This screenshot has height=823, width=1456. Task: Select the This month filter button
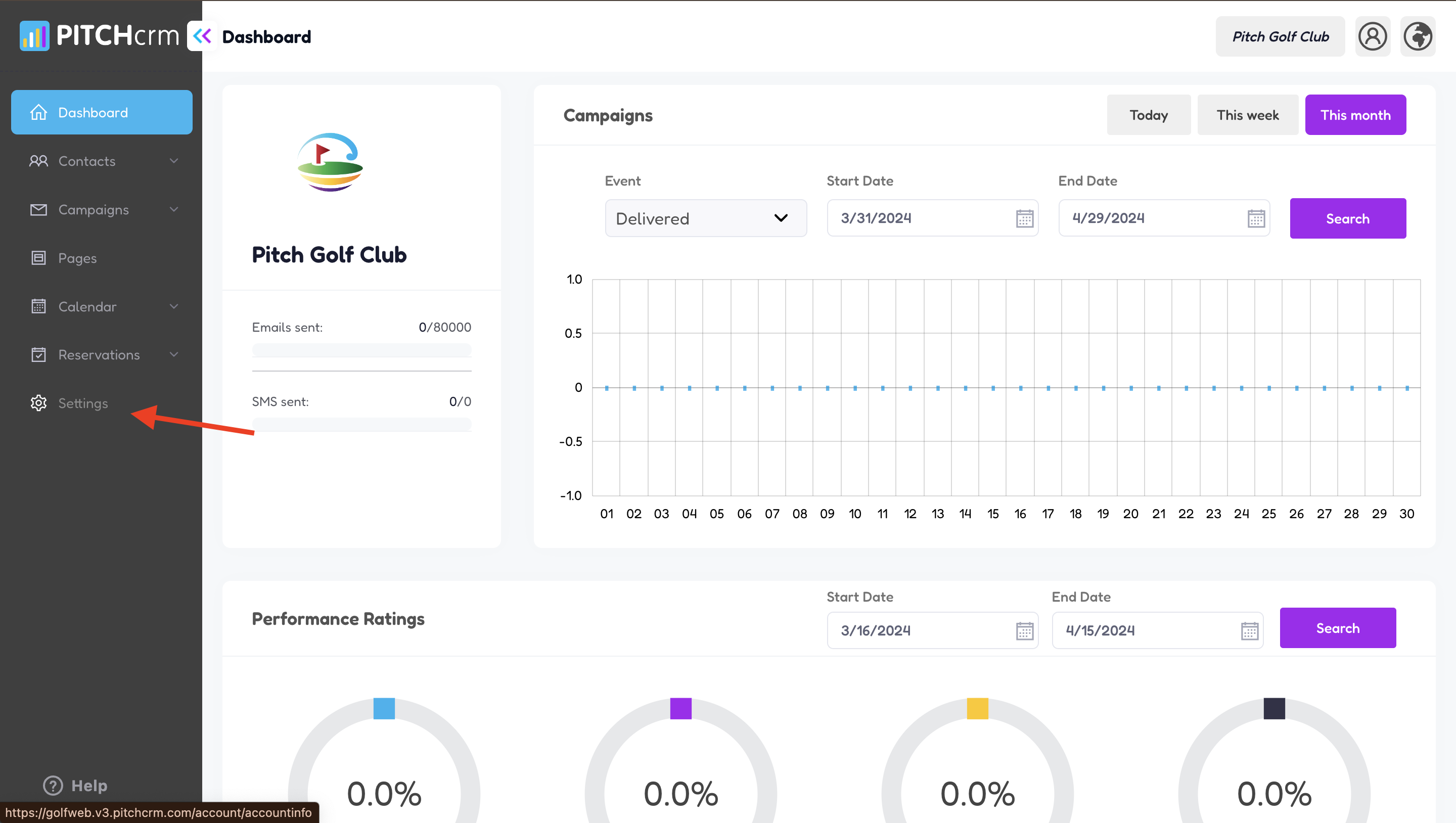tap(1355, 115)
